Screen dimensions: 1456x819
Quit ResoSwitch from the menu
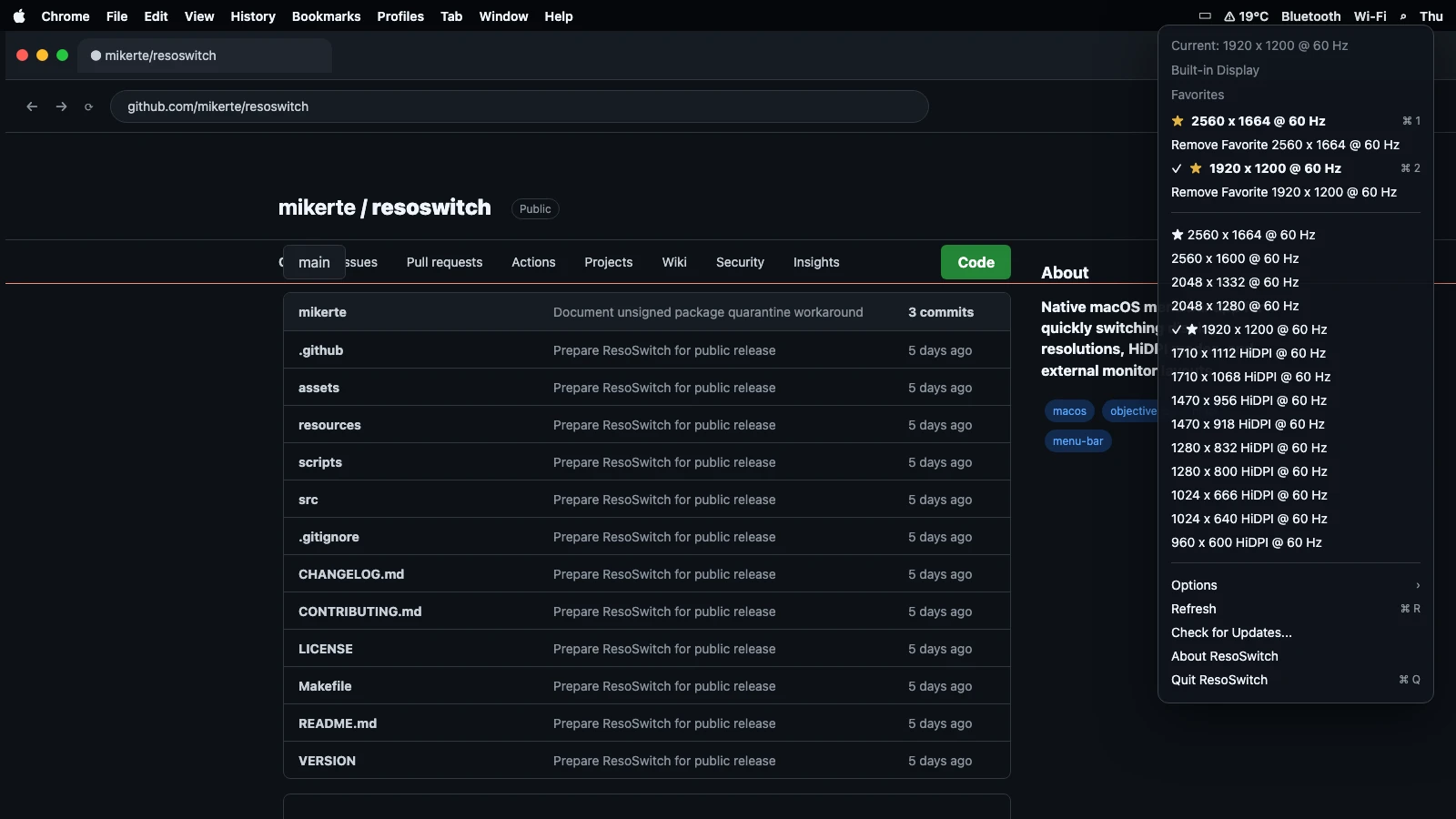1296,680
